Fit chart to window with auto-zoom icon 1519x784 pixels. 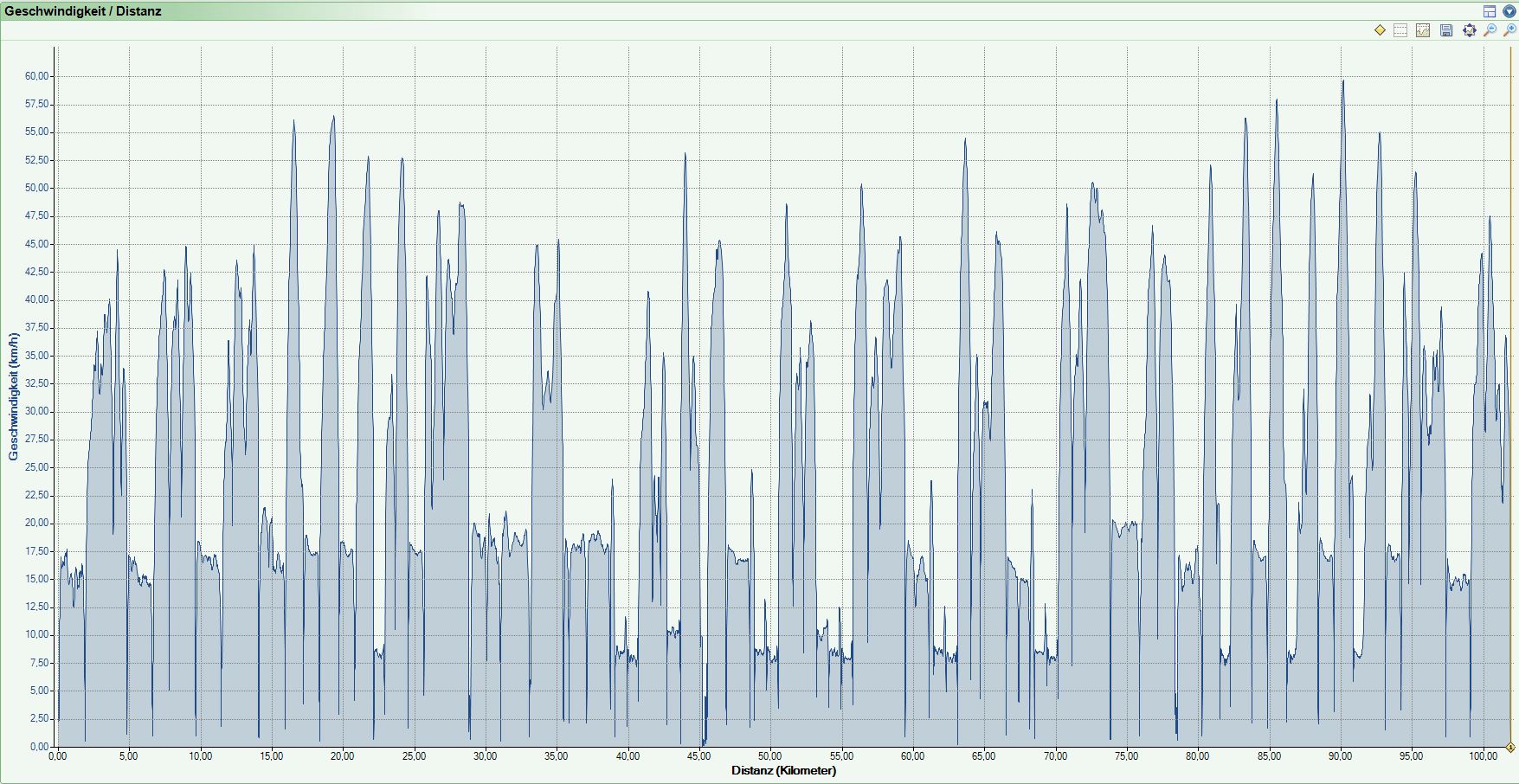tap(1469, 30)
